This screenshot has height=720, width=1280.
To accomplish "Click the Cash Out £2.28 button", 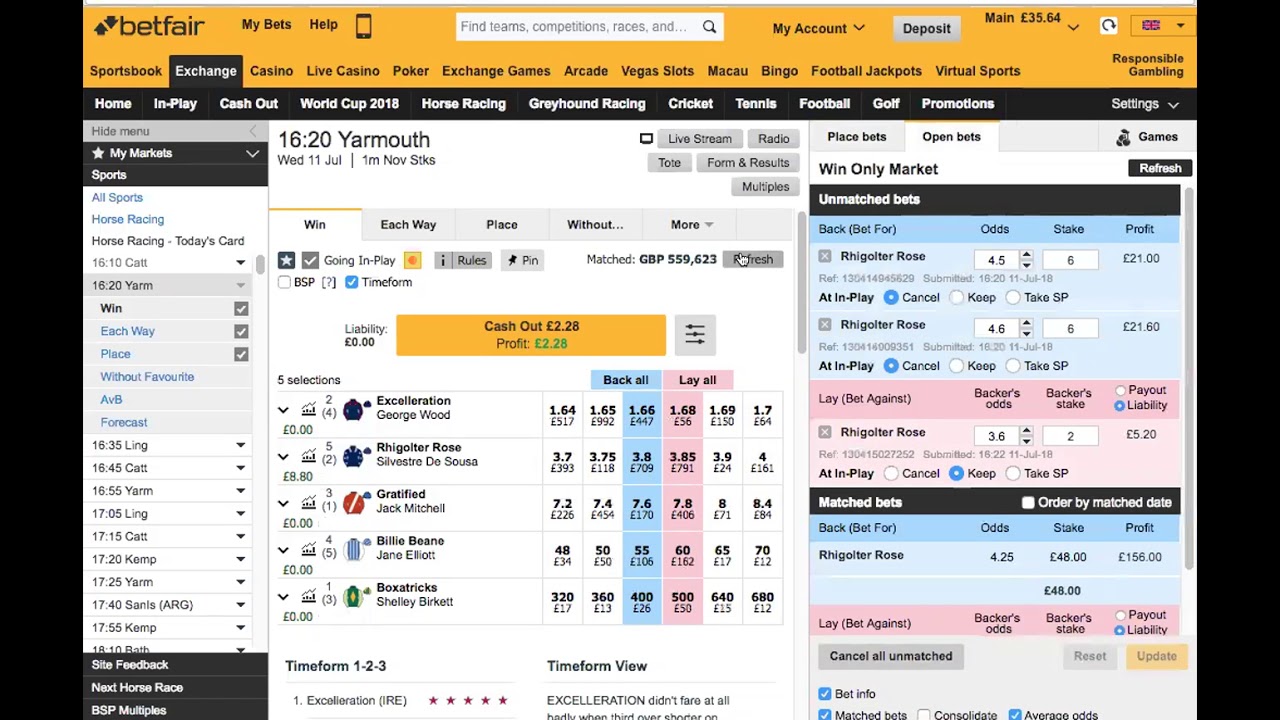I will click(531, 335).
